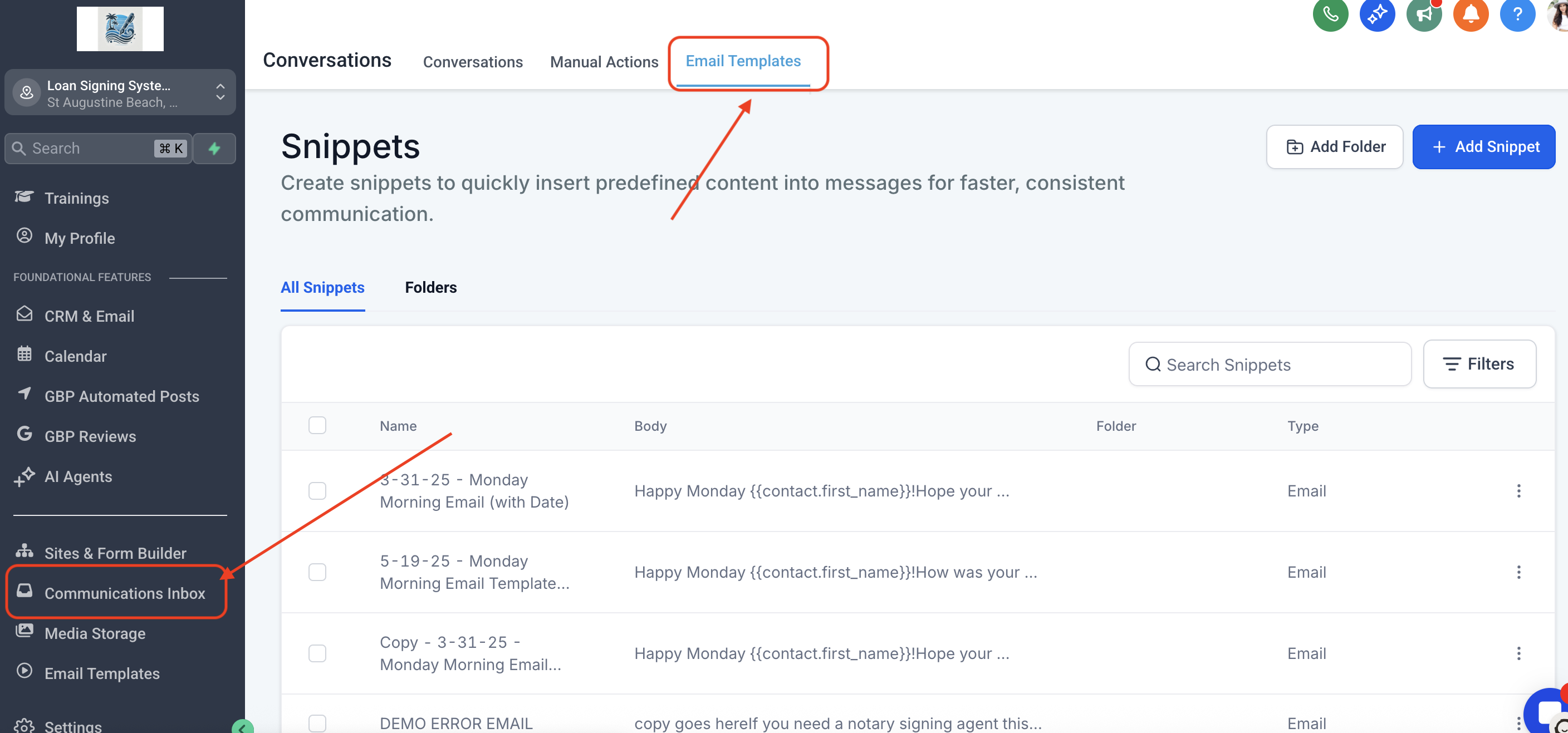1568x733 pixels.
Task: Open the Media Storage sidebar link
Action: pyautogui.click(x=95, y=633)
